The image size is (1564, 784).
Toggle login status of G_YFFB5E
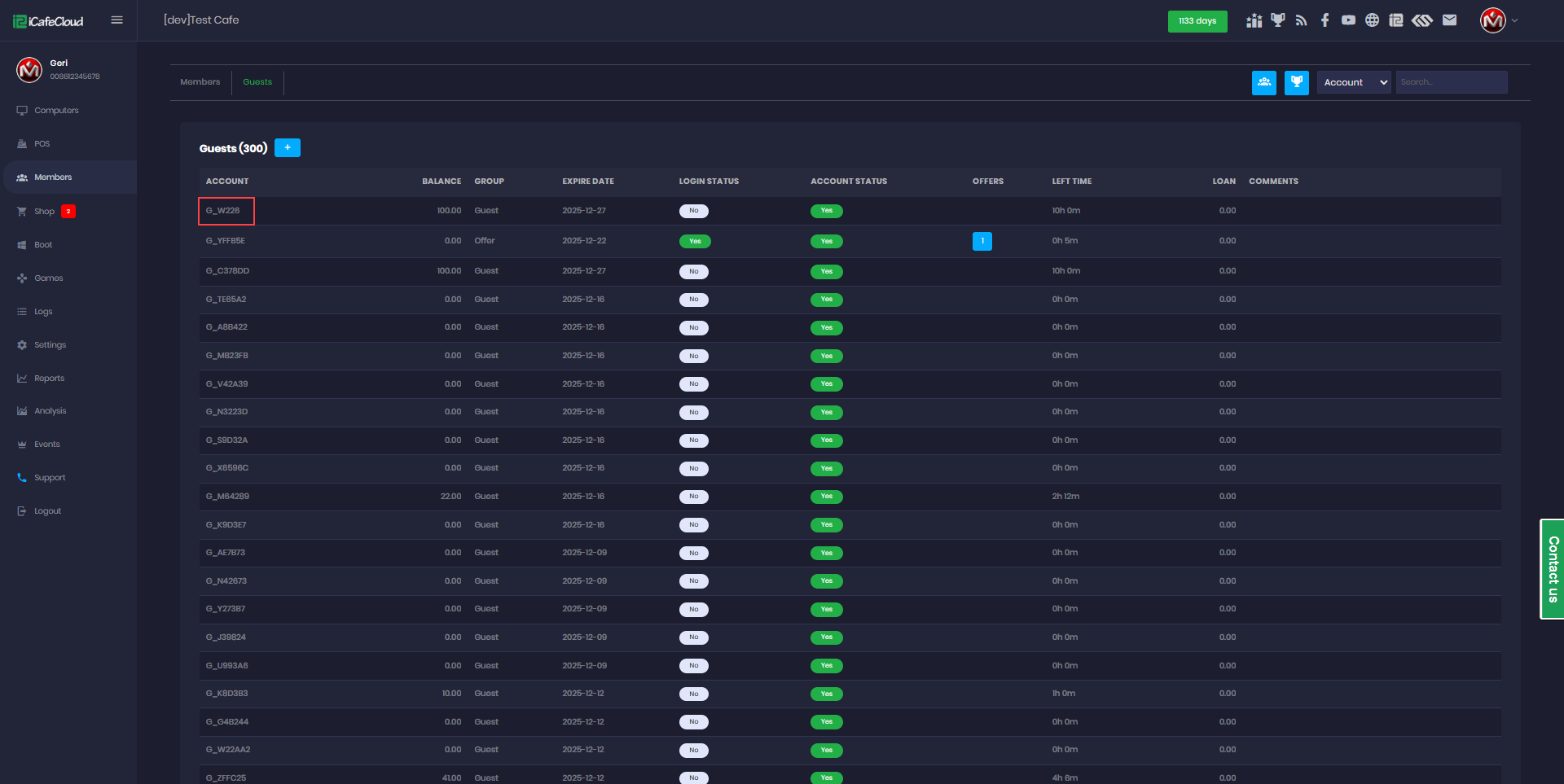pyautogui.click(x=695, y=241)
